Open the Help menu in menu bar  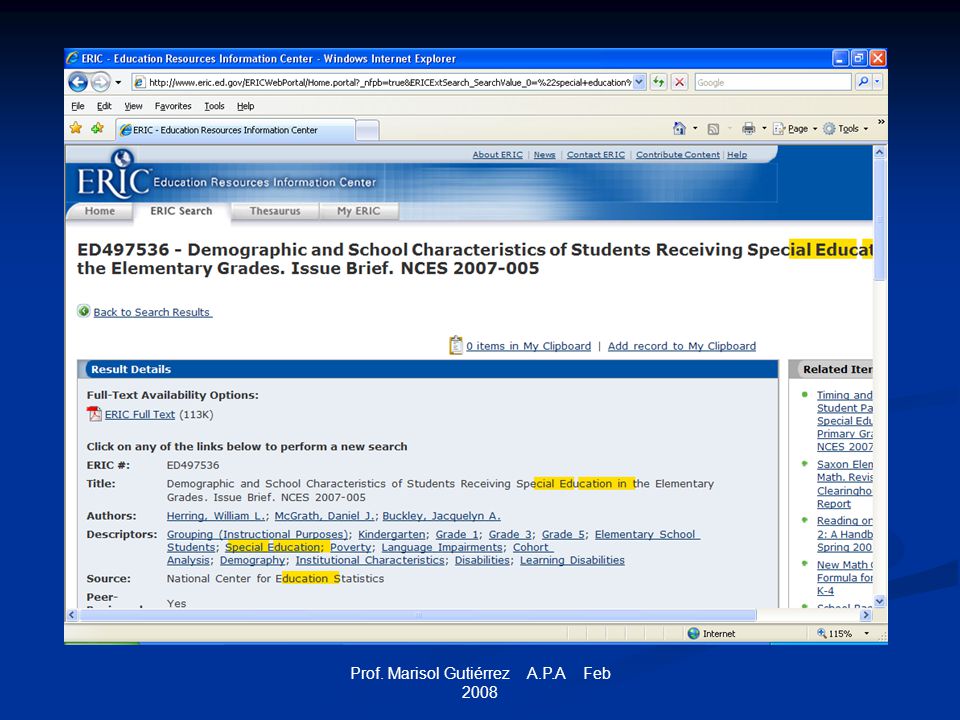[246, 106]
